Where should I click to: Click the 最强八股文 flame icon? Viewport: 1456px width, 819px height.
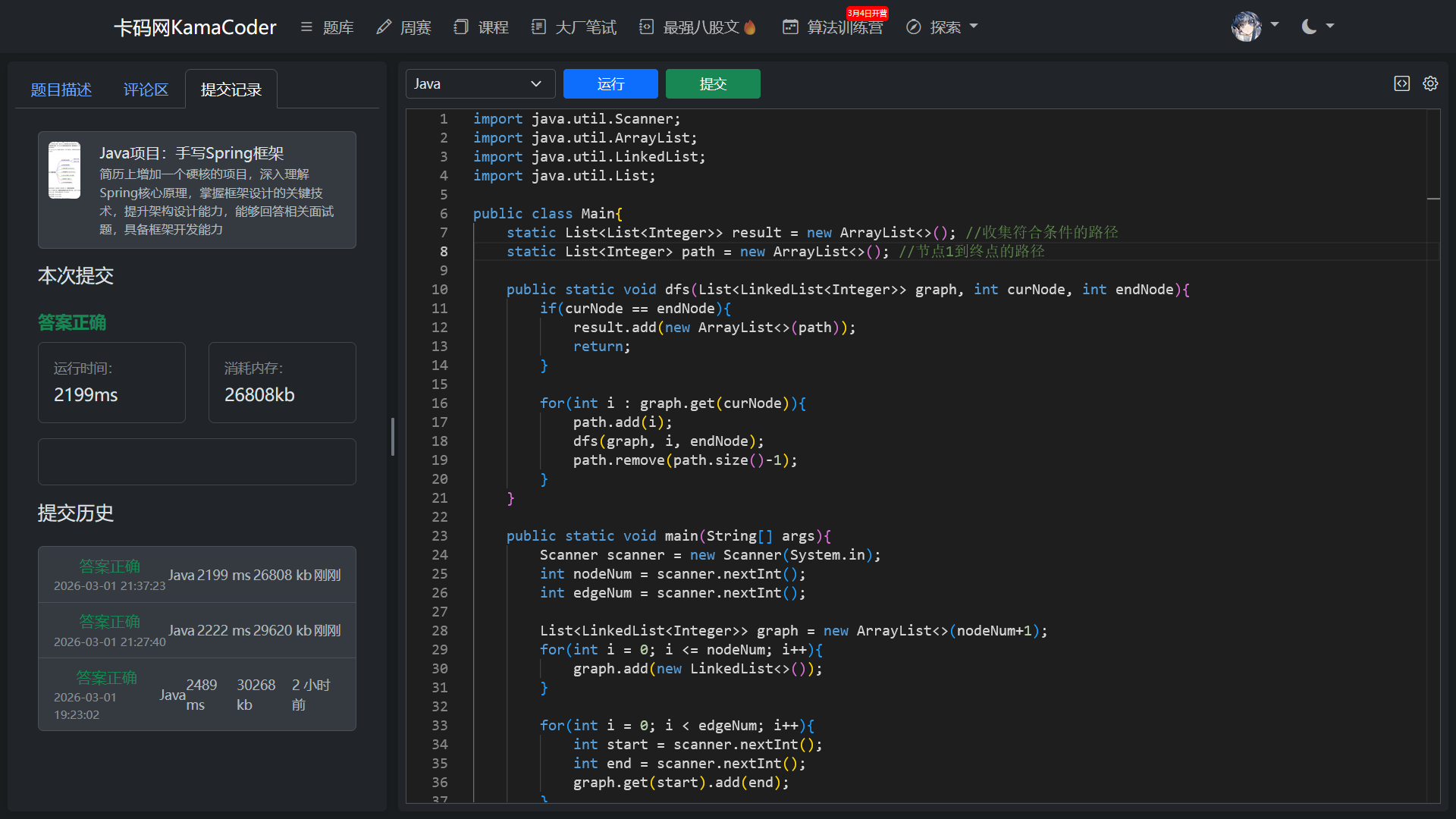(x=750, y=27)
